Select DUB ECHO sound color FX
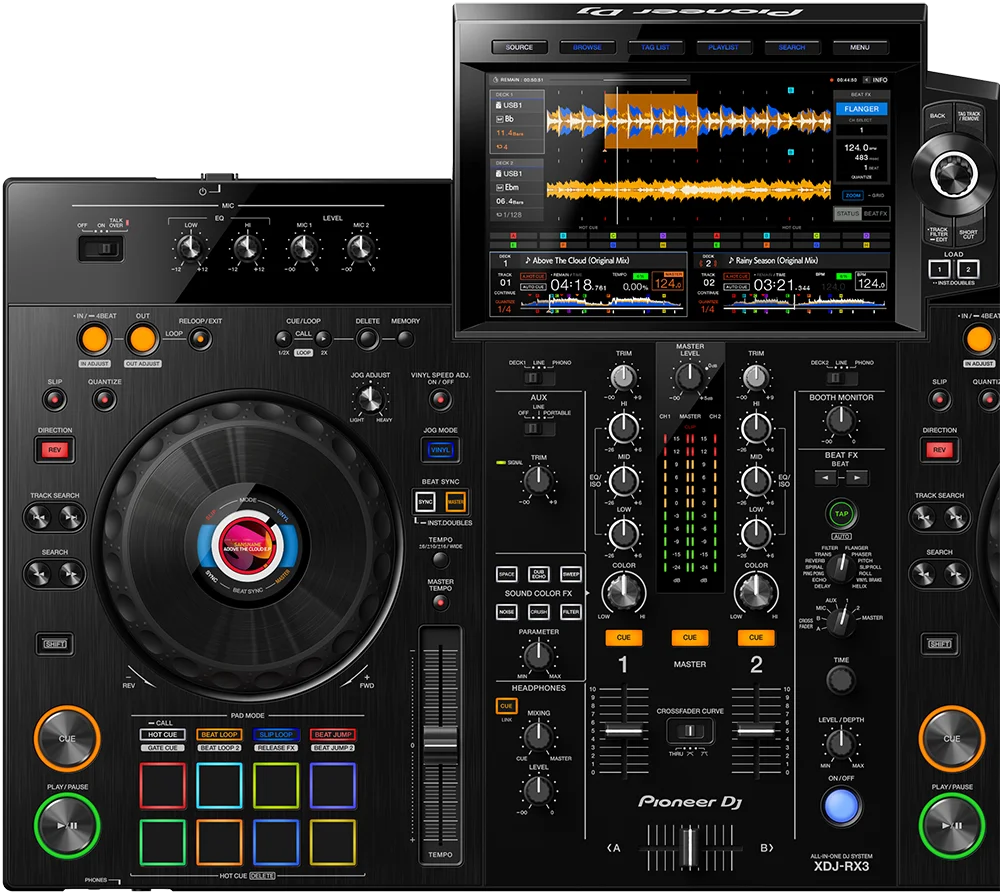Image resolution: width=1000 pixels, height=894 pixels. click(x=539, y=574)
